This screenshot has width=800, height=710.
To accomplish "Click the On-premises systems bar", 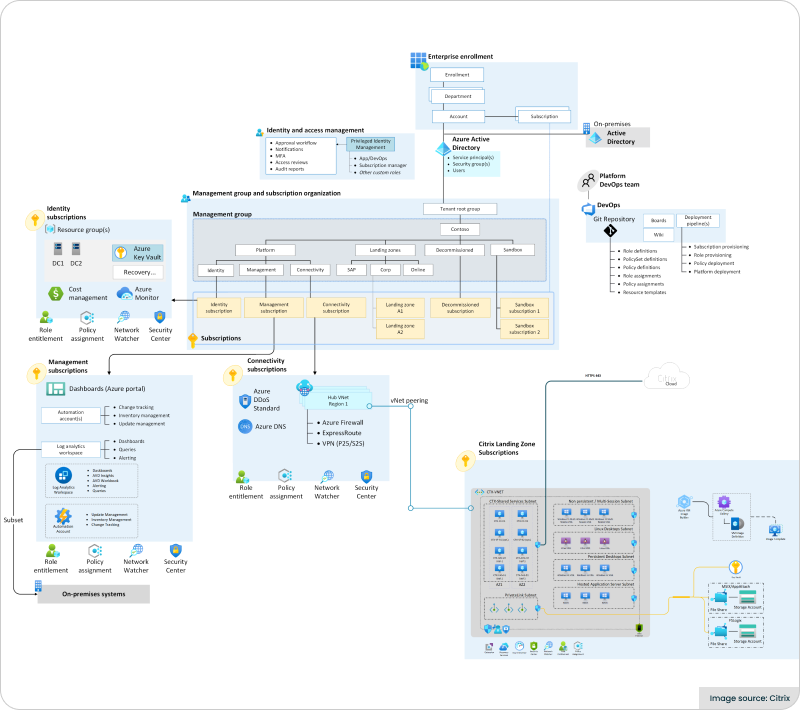I will [x=94, y=594].
